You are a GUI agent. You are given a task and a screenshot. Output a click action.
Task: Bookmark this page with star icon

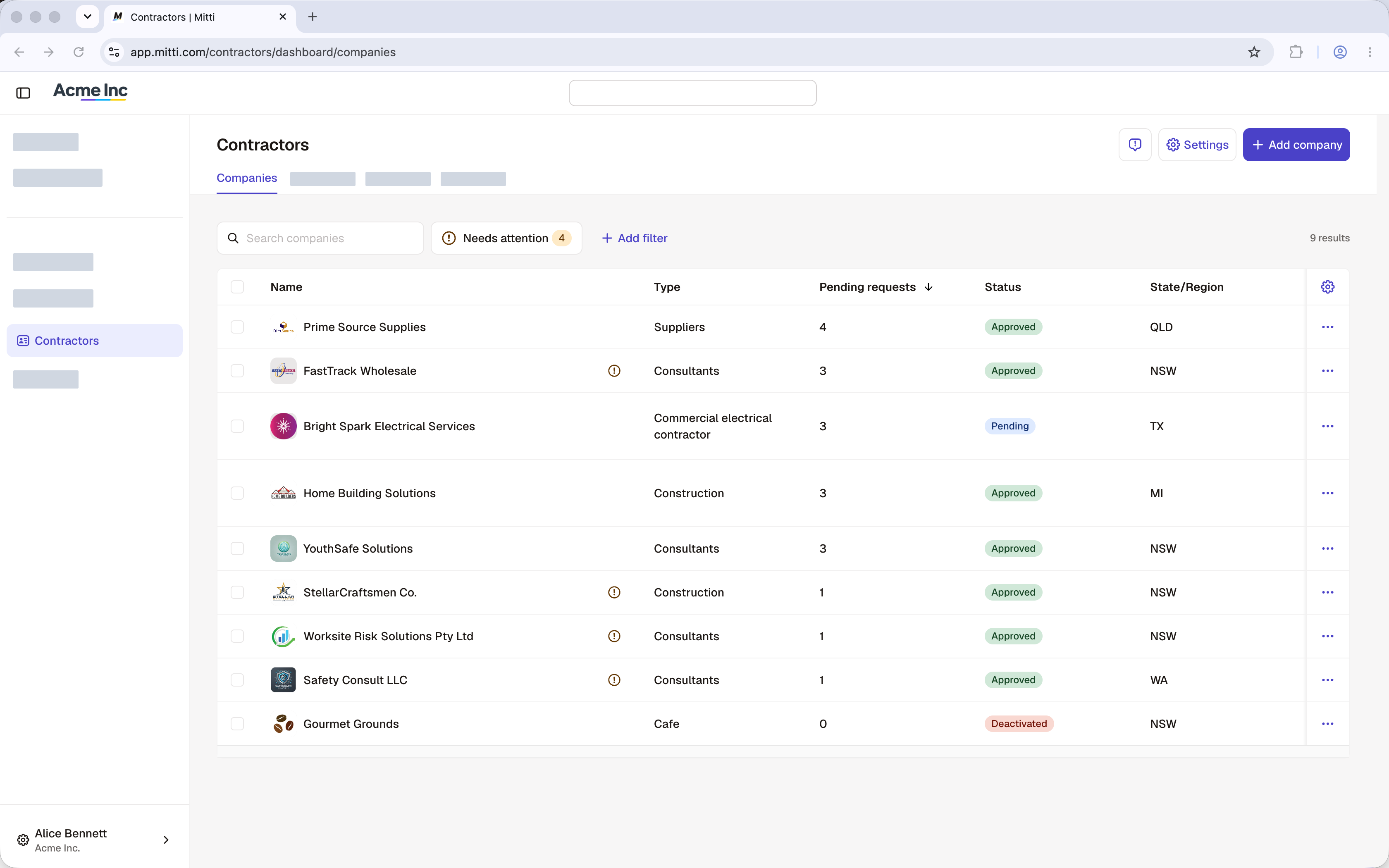[x=1254, y=52]
